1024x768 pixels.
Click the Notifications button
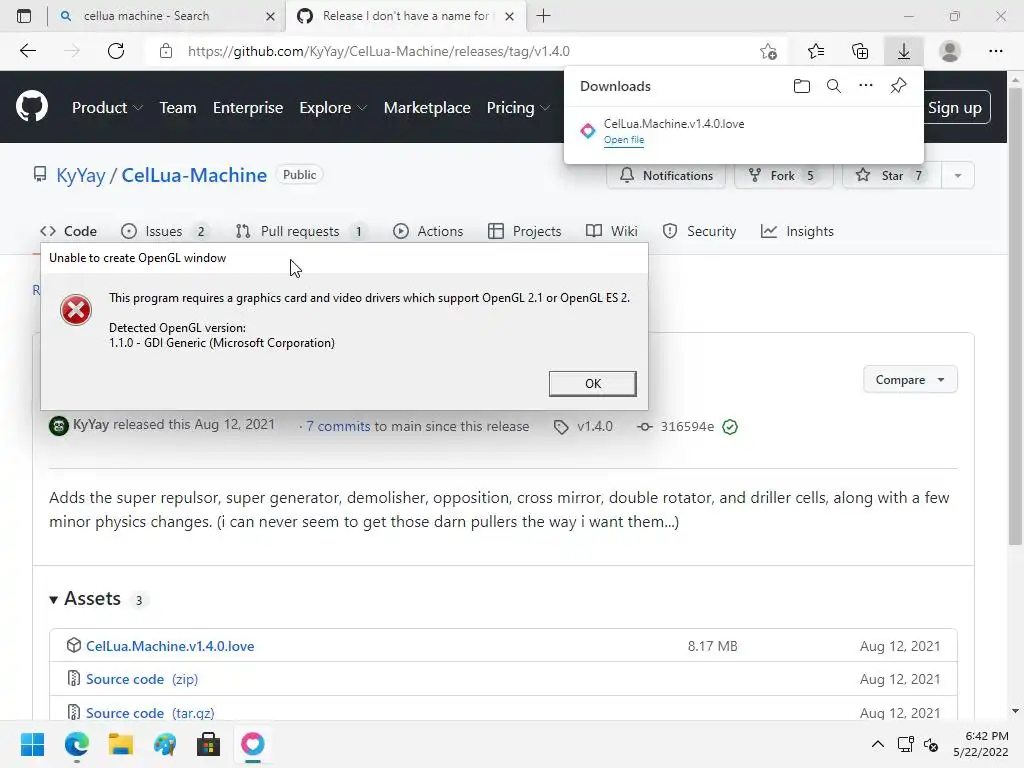(x=666, y=175)
